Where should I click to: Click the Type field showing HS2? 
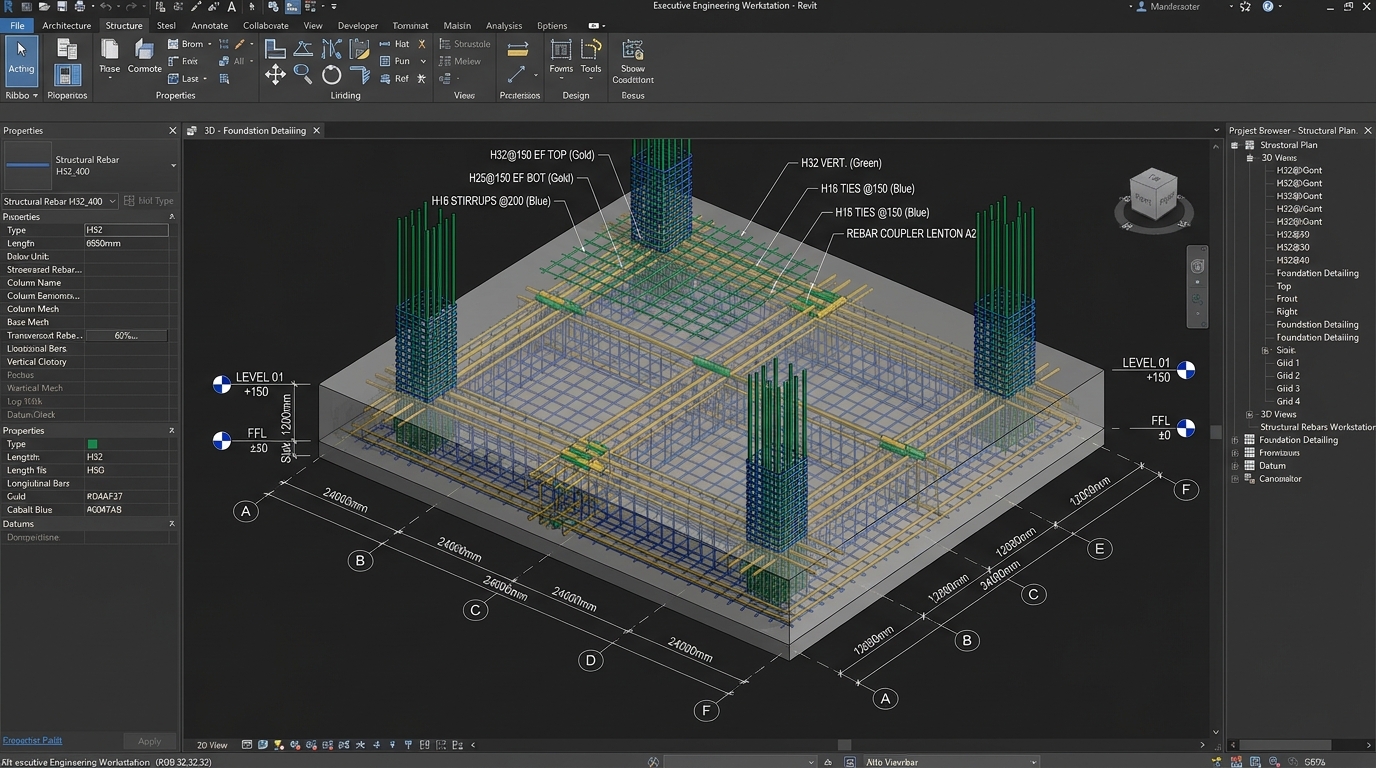(x=126, y=230)
